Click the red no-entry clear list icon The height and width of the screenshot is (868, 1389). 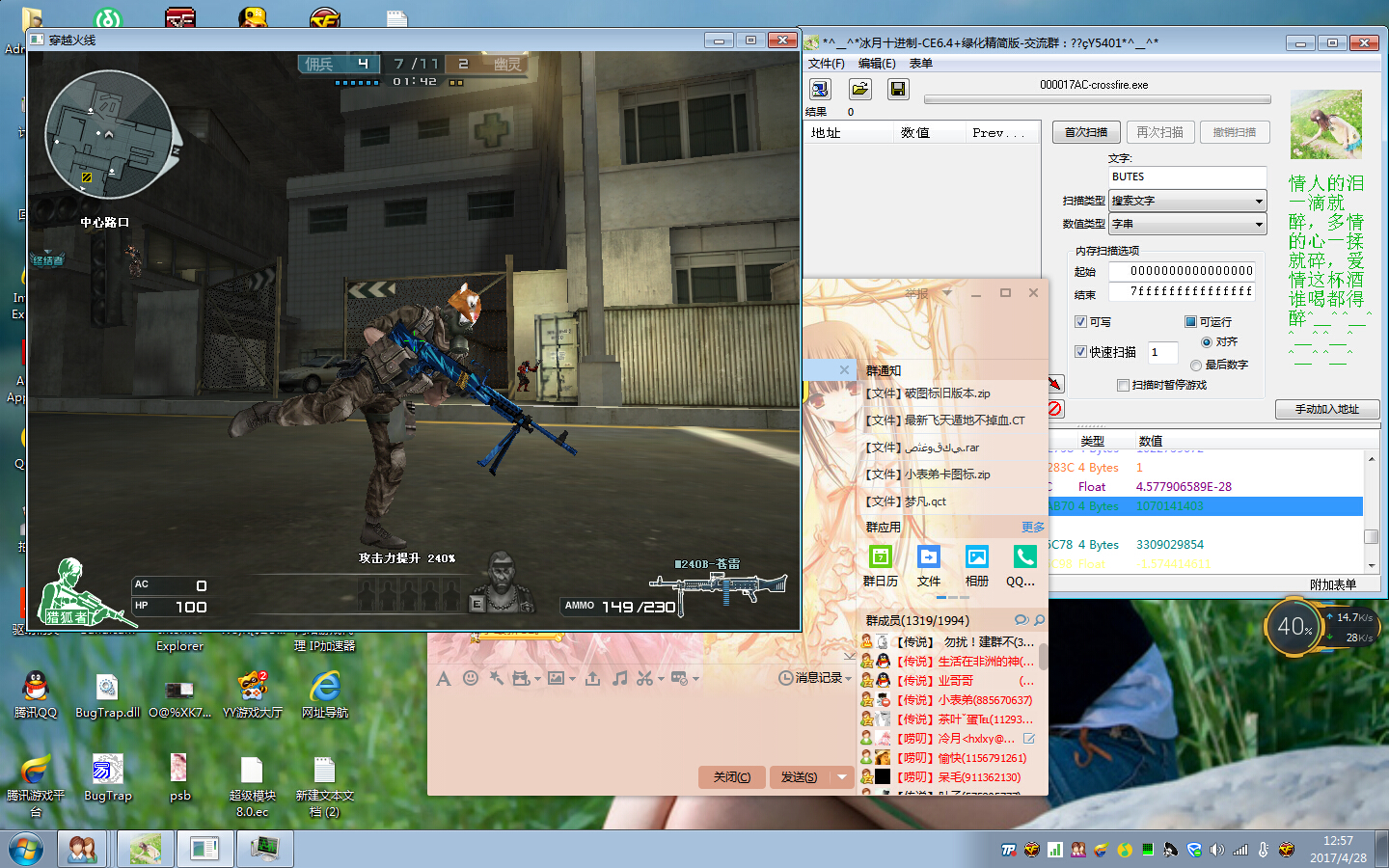[x=1055, y=409]
